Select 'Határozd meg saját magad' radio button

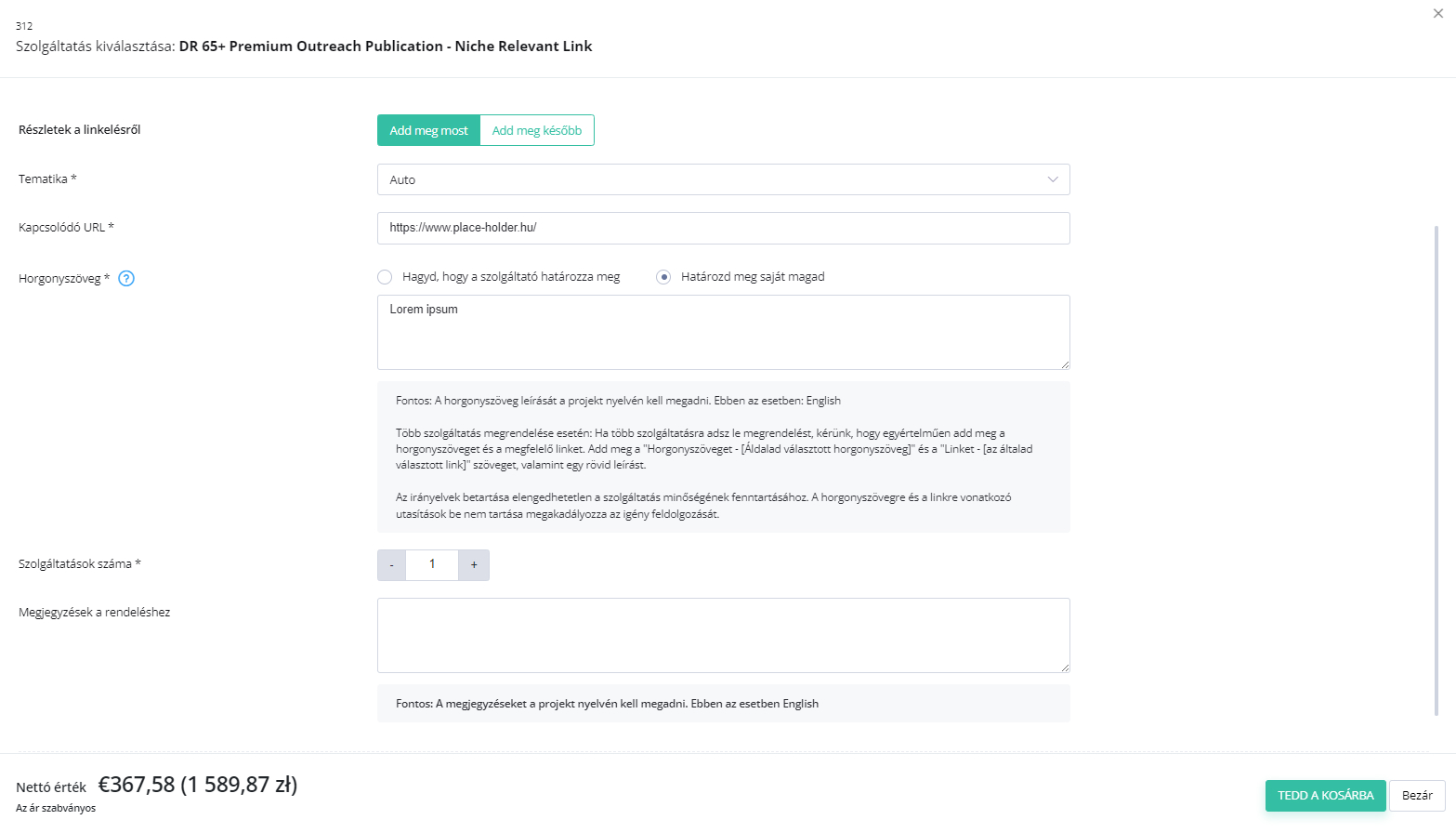[663, 277]
